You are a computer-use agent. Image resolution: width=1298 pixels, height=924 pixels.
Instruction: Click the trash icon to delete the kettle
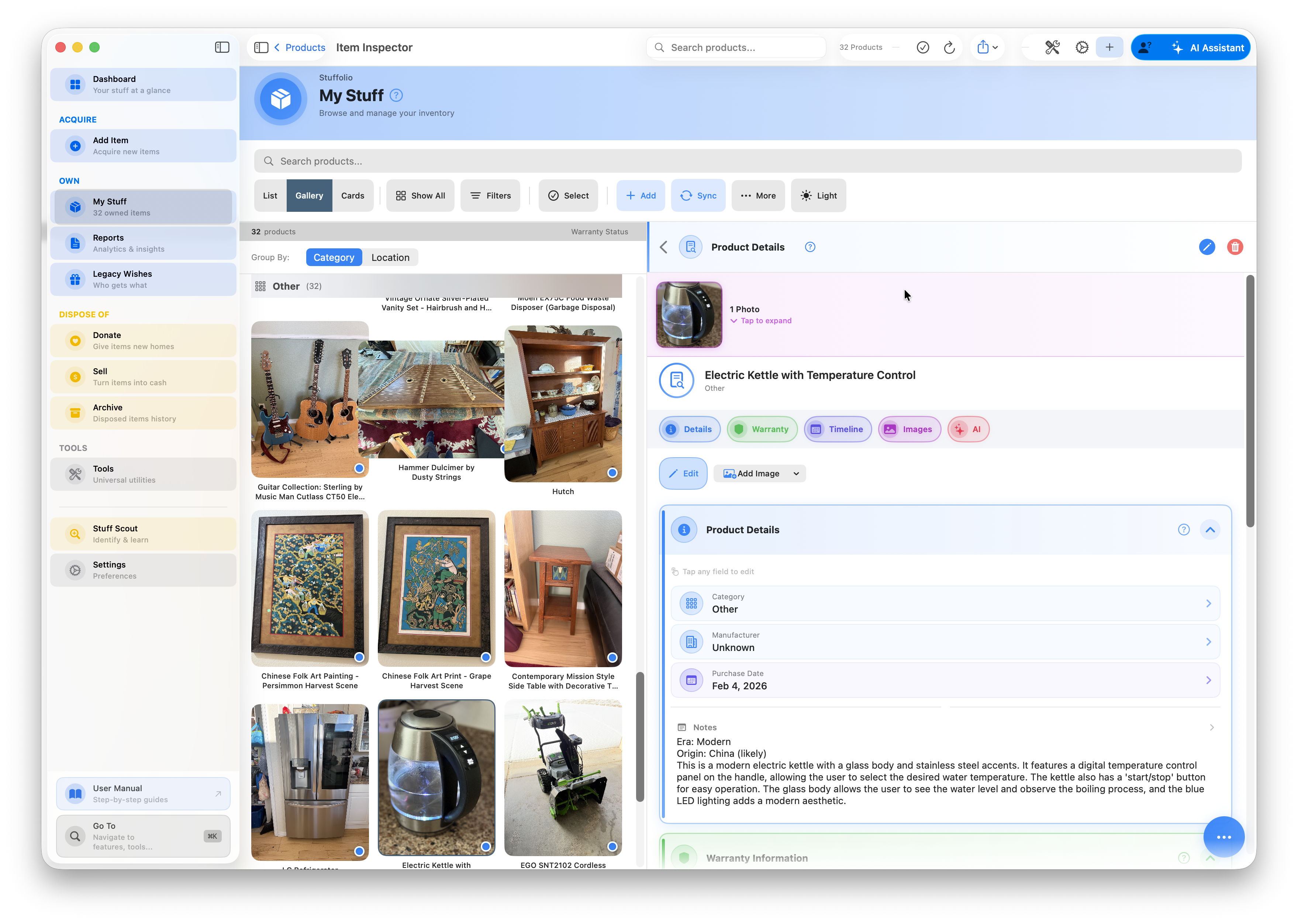pos(1235,246)
